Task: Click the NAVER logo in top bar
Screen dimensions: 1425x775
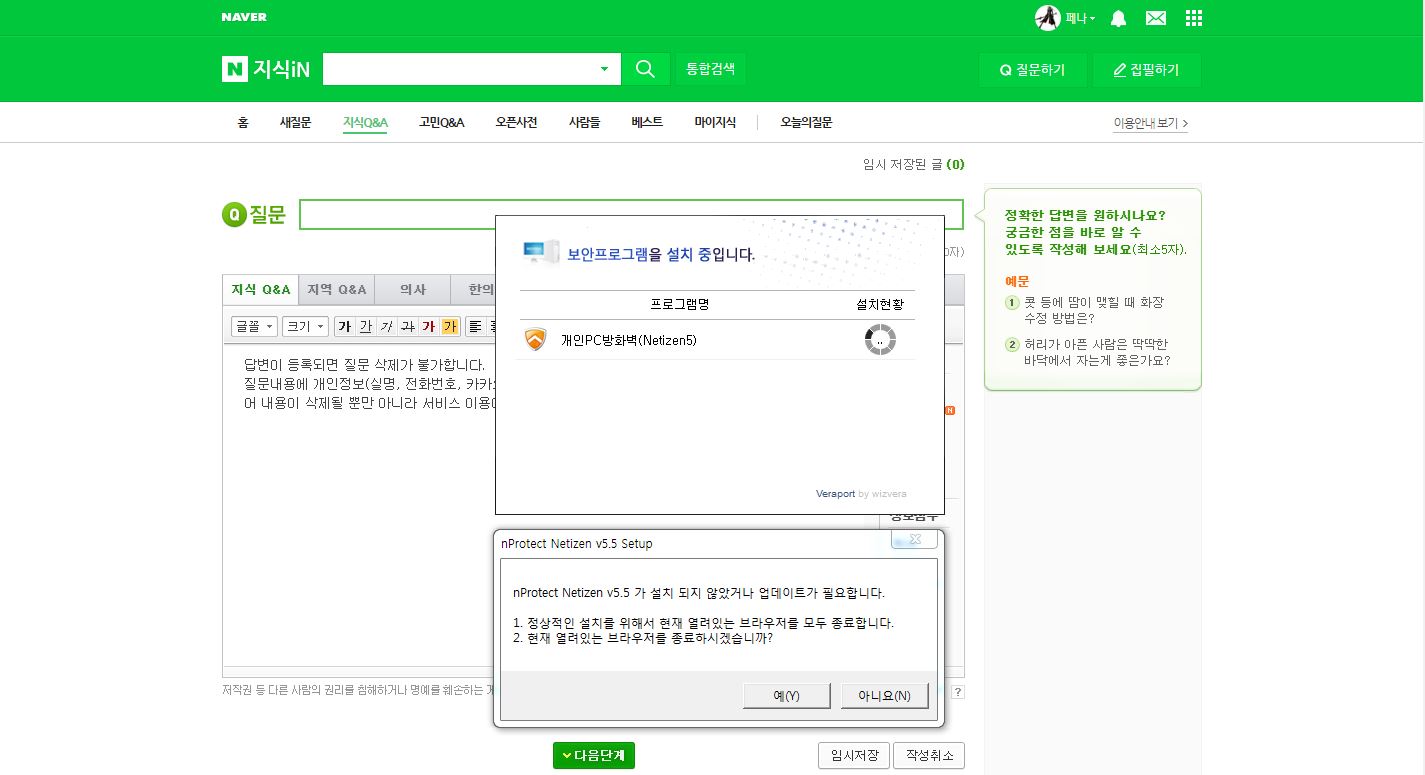Action: [x=244, y=17]
